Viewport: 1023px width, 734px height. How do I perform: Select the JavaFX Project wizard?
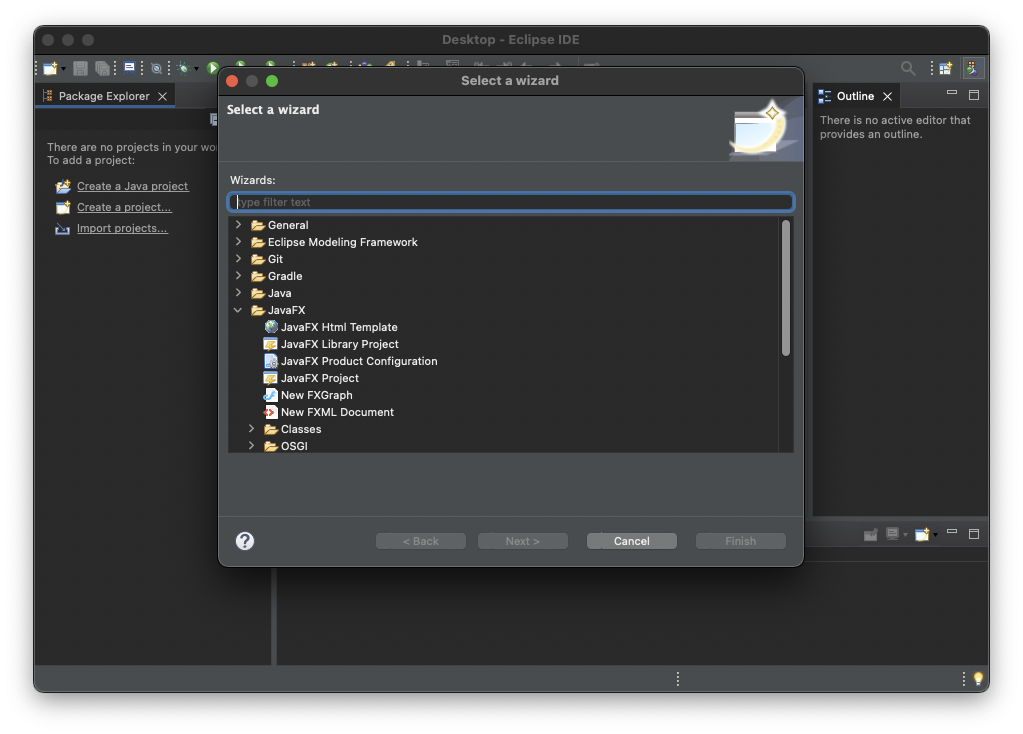pos(320,378)
